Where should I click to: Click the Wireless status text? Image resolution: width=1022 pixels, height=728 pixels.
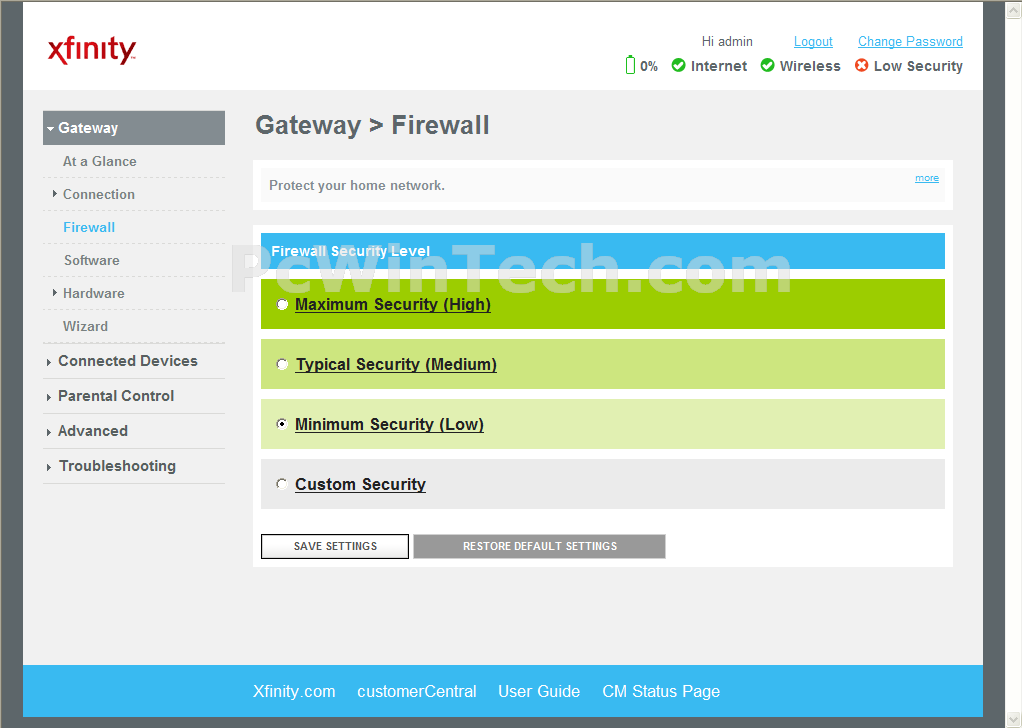[810, 66]
